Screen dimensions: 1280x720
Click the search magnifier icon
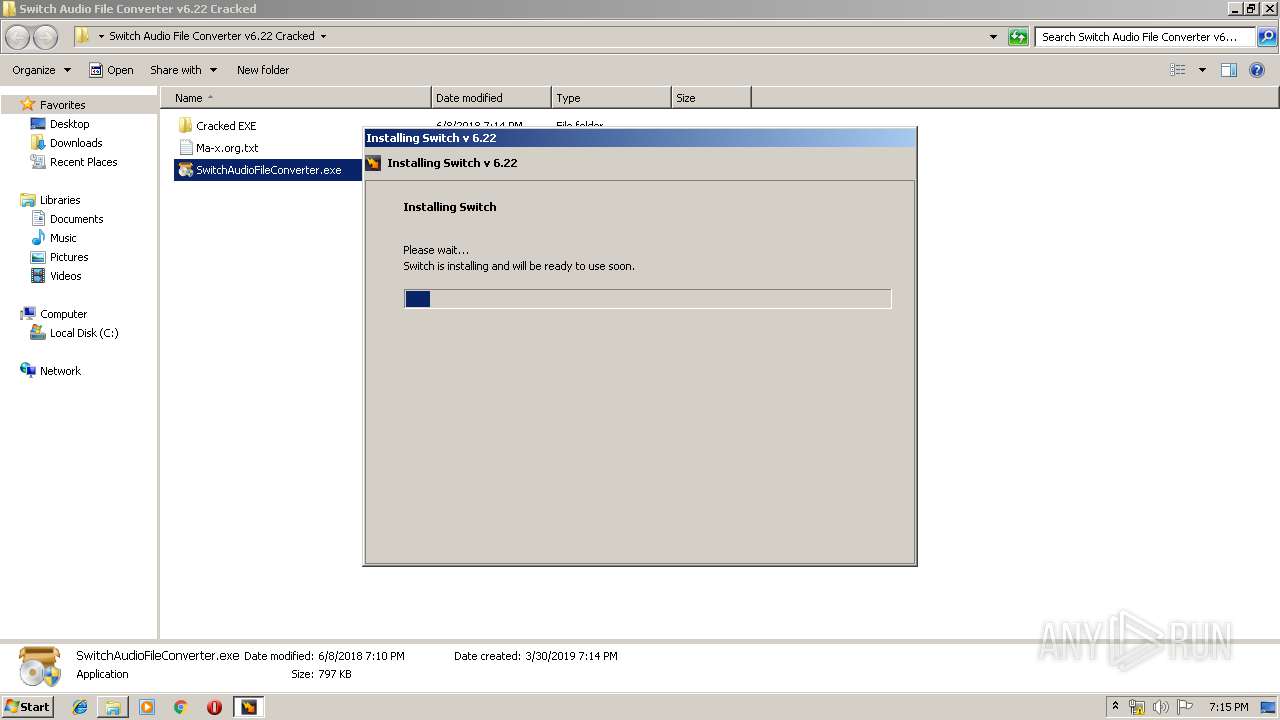(x=1266, y=37)
